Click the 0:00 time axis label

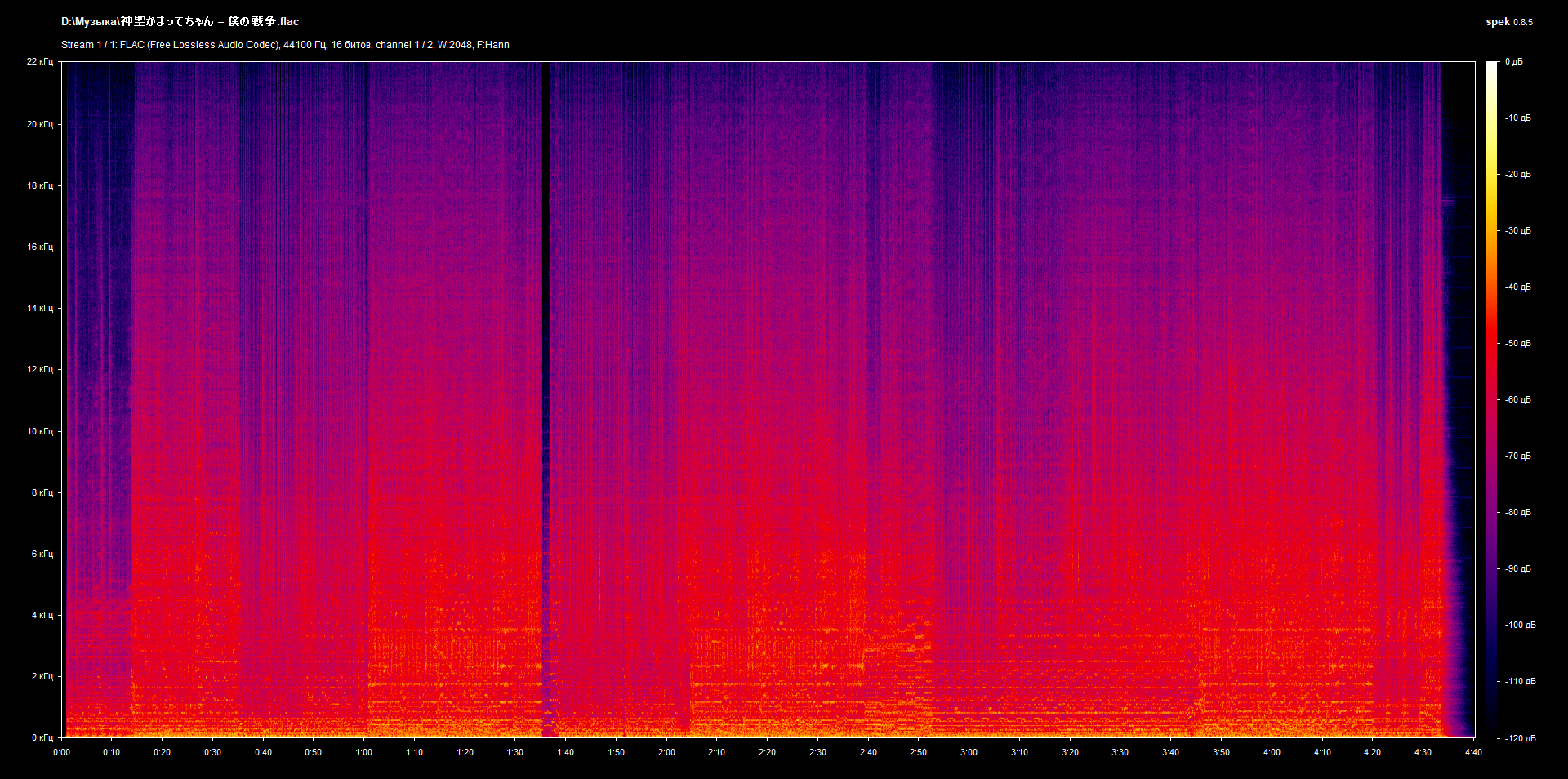coord(62,752)
